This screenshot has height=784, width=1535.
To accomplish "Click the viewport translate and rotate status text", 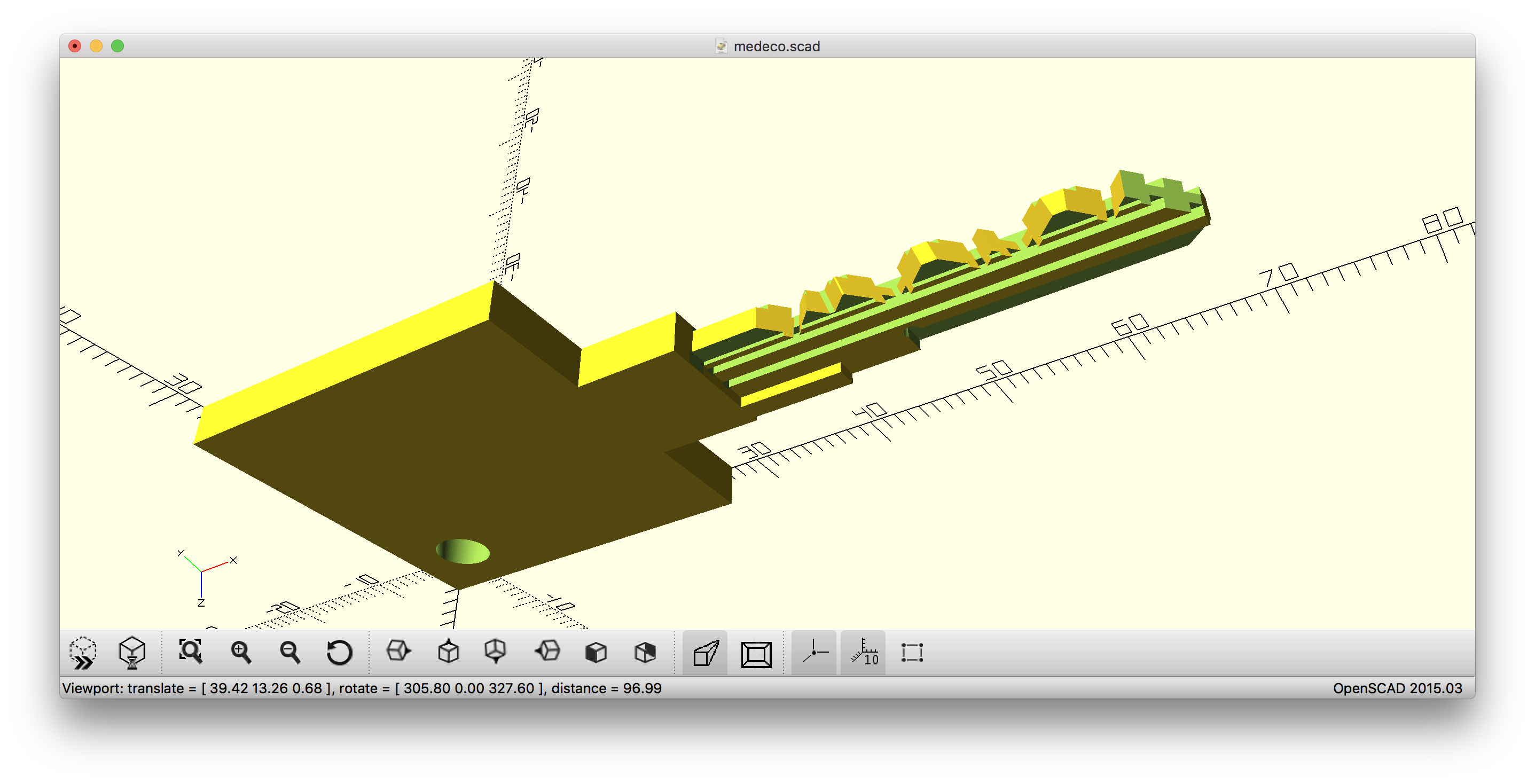I will coord(362,688).
